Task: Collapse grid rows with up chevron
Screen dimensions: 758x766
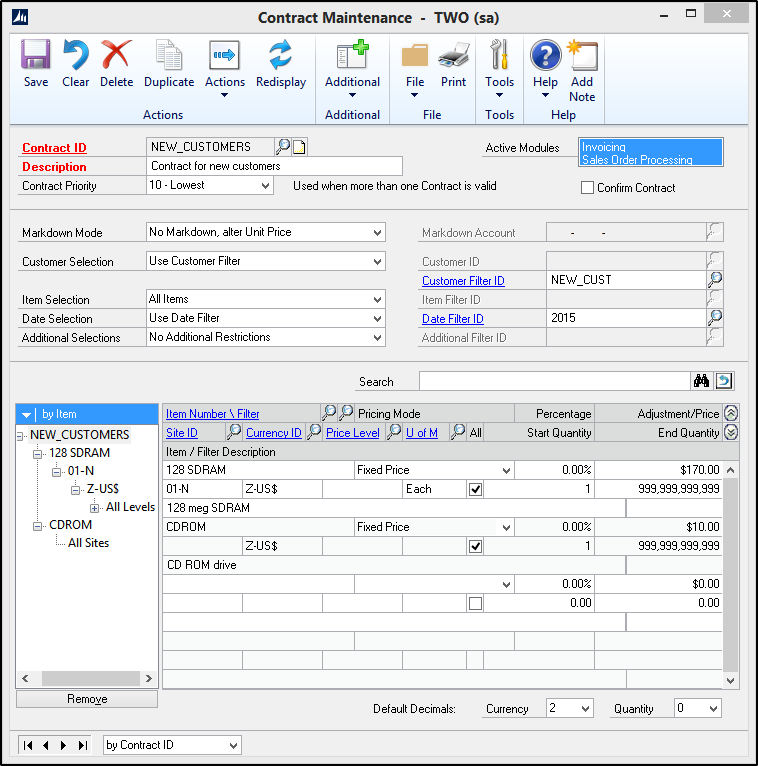Action: pos(731,413)
